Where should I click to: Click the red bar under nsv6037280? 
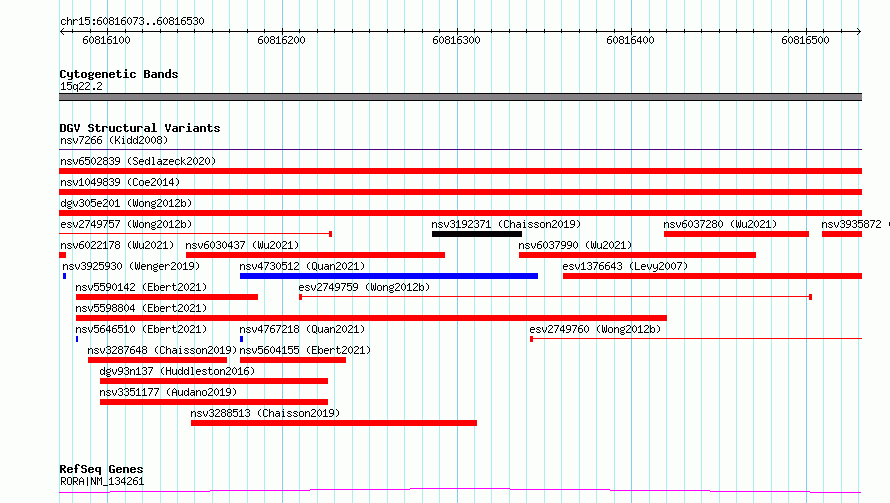[736, 234]
